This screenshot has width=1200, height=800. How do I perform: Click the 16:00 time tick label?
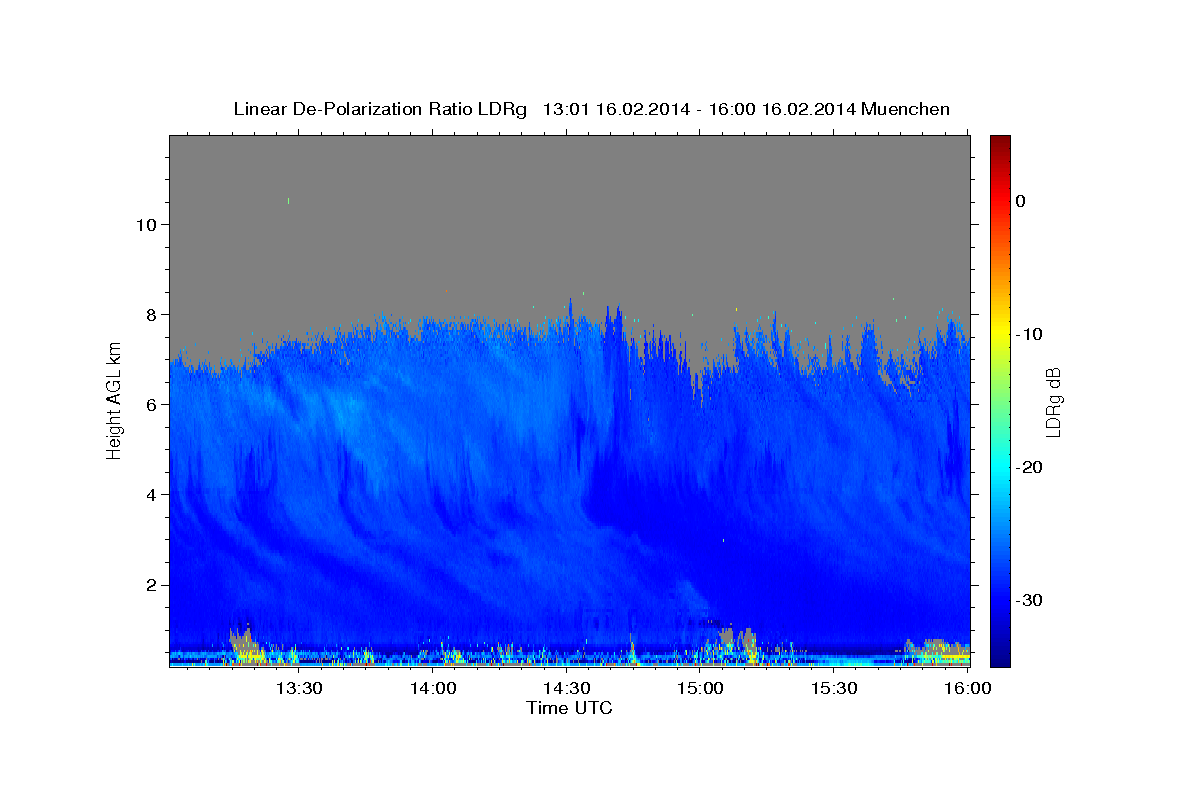[x=969, y=688]
